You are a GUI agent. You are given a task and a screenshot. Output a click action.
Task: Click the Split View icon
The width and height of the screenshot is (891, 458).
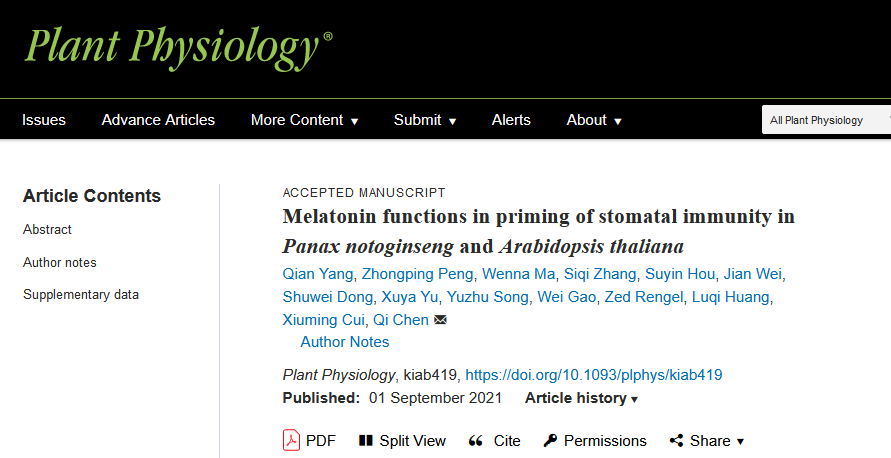365,440
